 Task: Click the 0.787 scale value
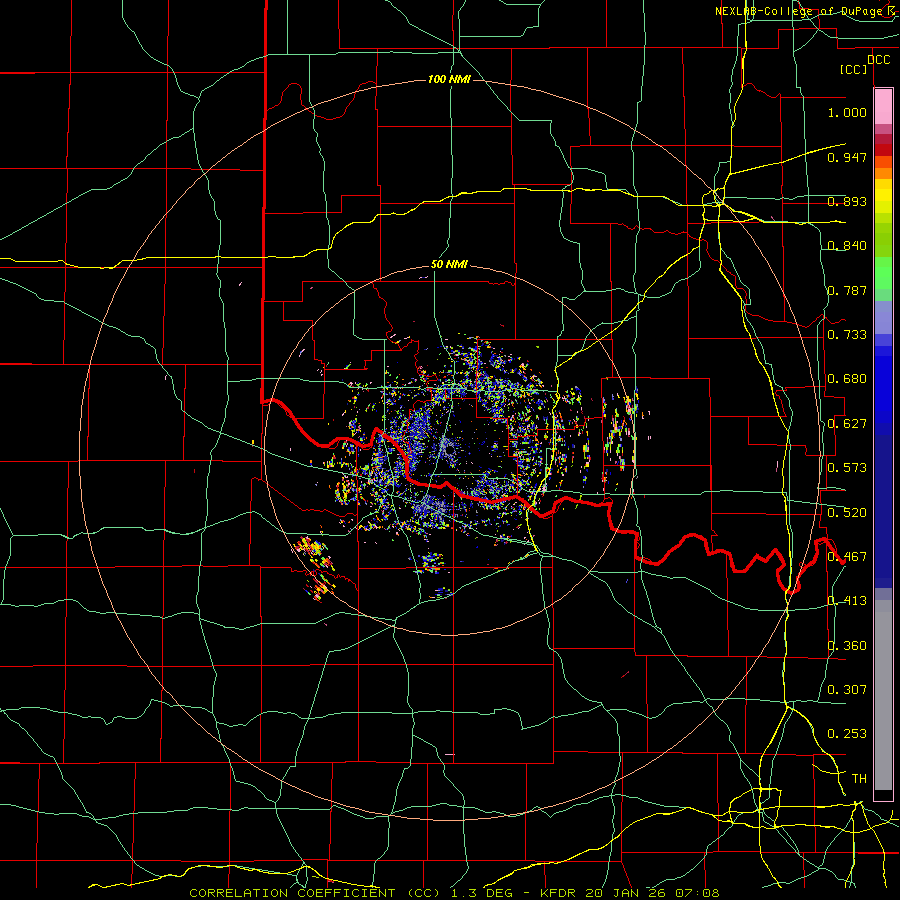click(847, 290)
